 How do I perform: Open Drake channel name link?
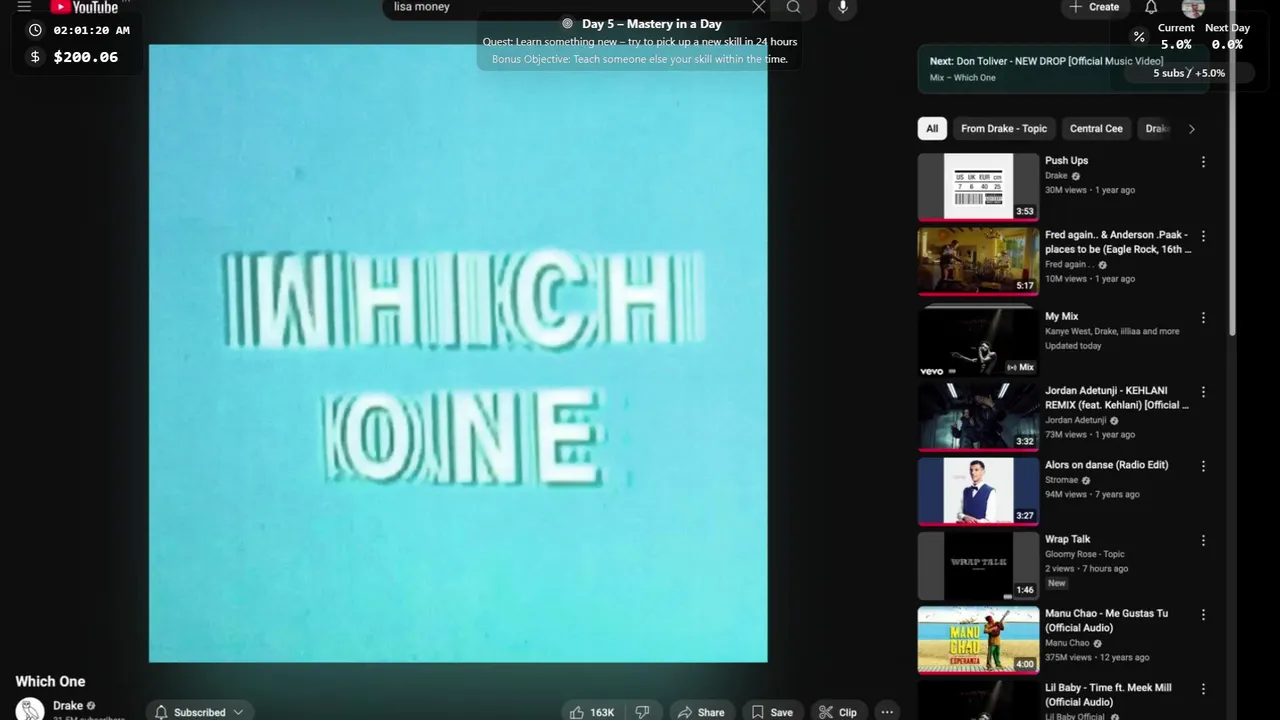(68, 706)
